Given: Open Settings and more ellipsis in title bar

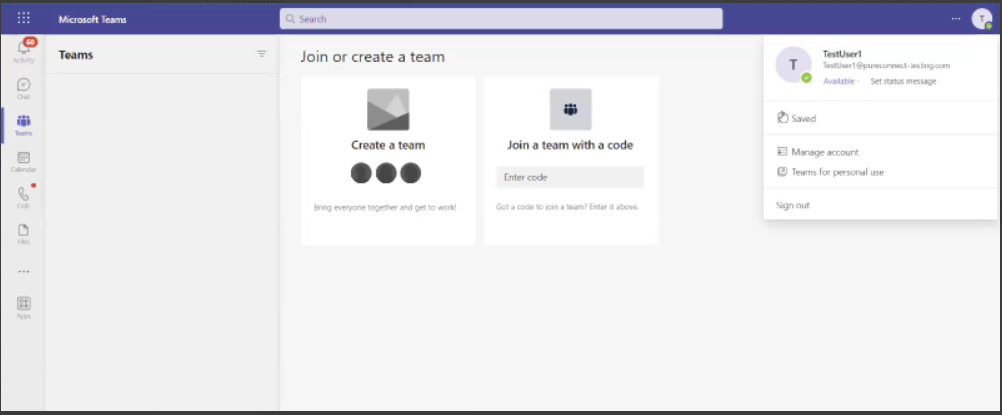Looking at the screenshot, I should coord(957,19).
